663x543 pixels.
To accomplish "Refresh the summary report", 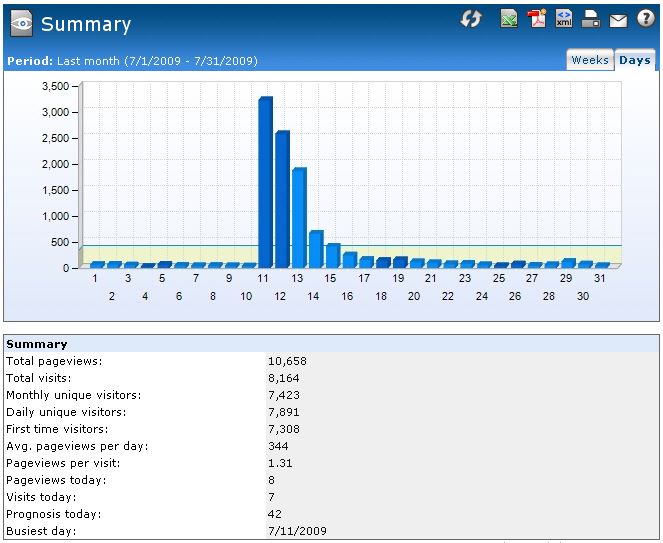I will coord(471,19).
